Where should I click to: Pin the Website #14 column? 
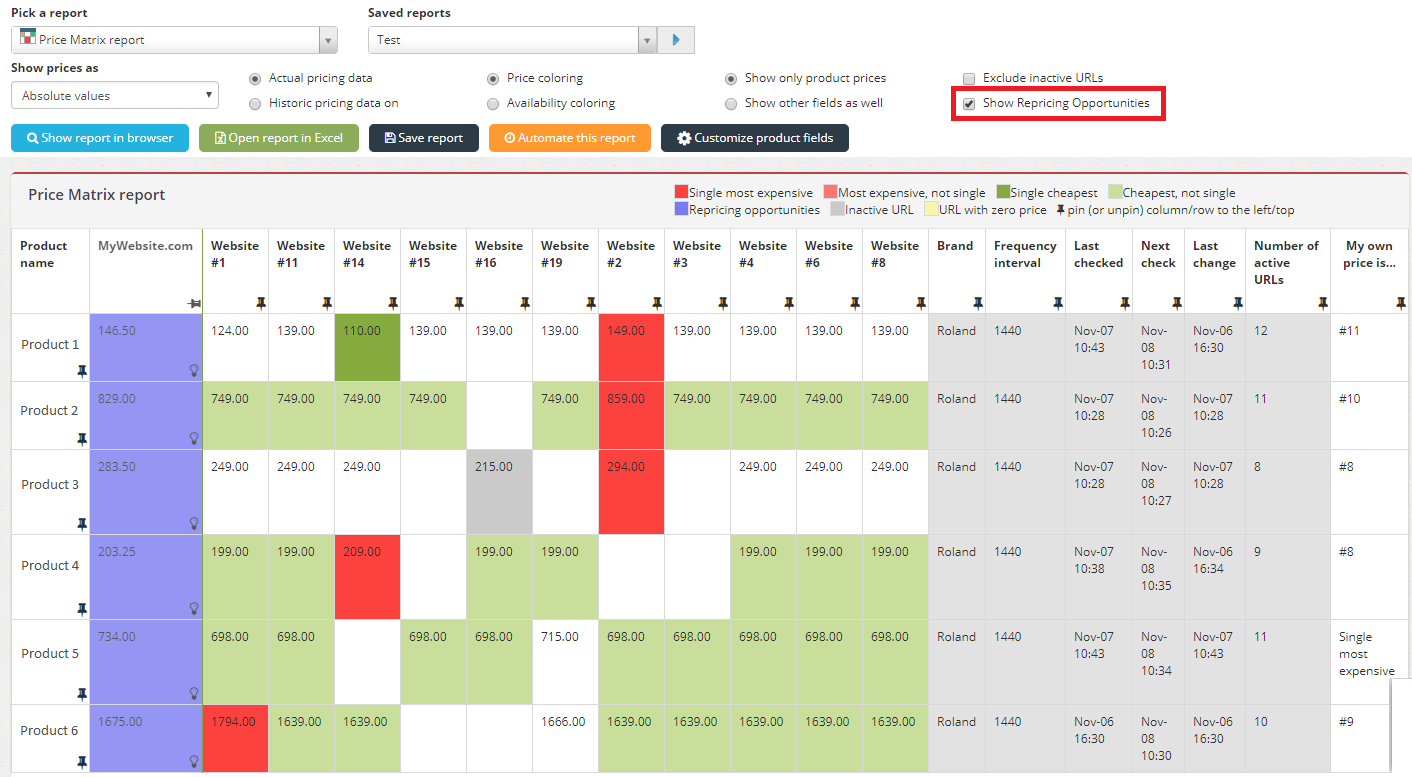tap(393, 302)
